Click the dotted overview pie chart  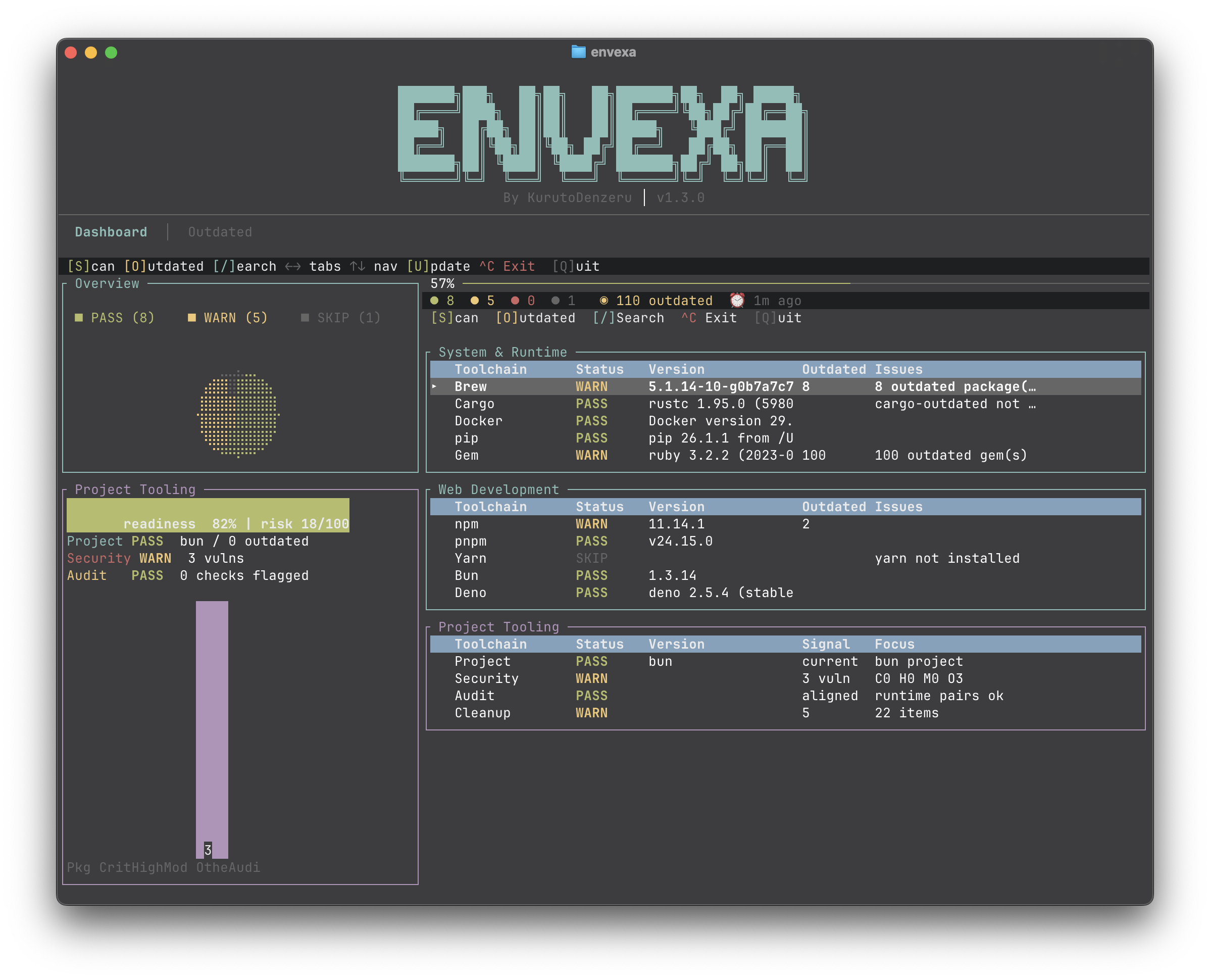[x=238, y=414]
